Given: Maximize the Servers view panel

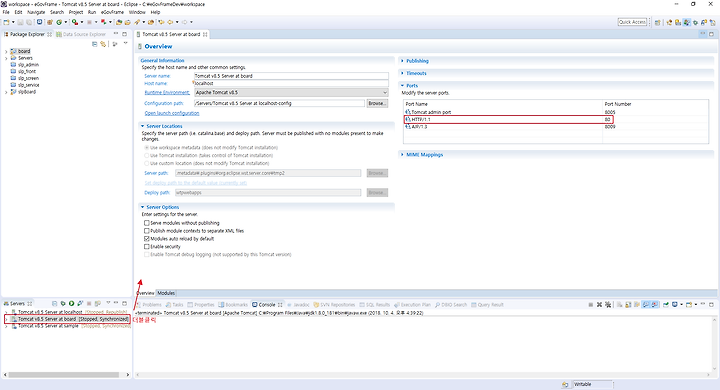Looking at the screenshot, I should (124, 303).
